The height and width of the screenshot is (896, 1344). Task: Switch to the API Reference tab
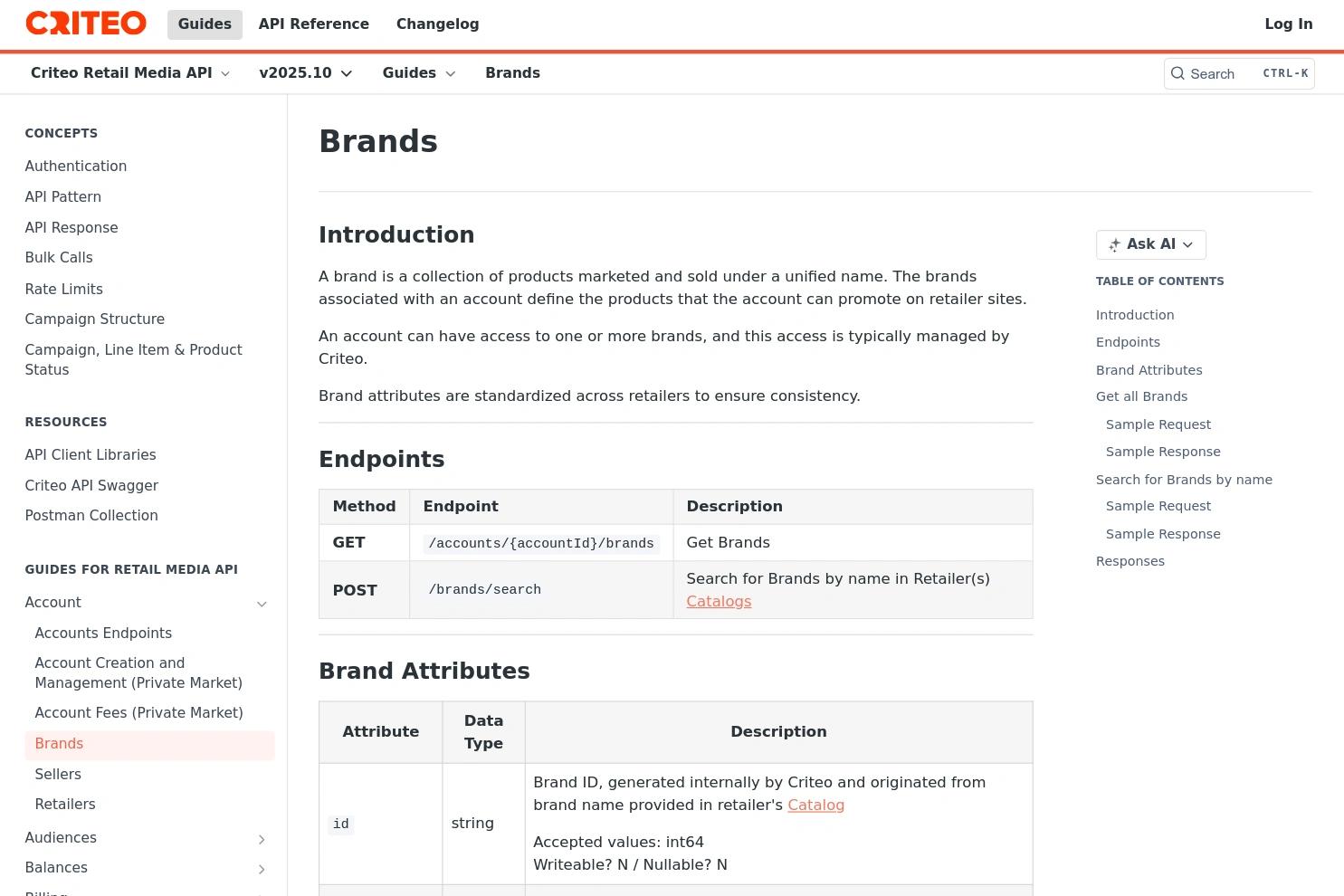(x=314, y=24)
